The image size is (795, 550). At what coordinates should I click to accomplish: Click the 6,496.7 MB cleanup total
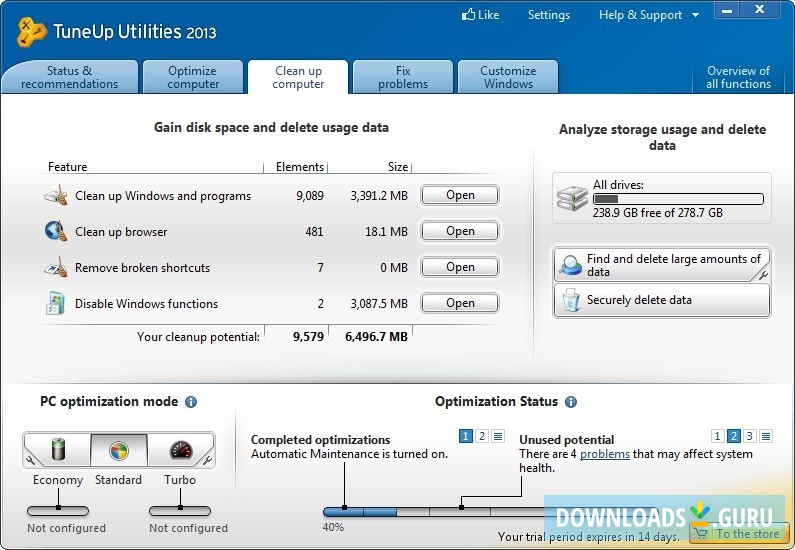[376, 337]
